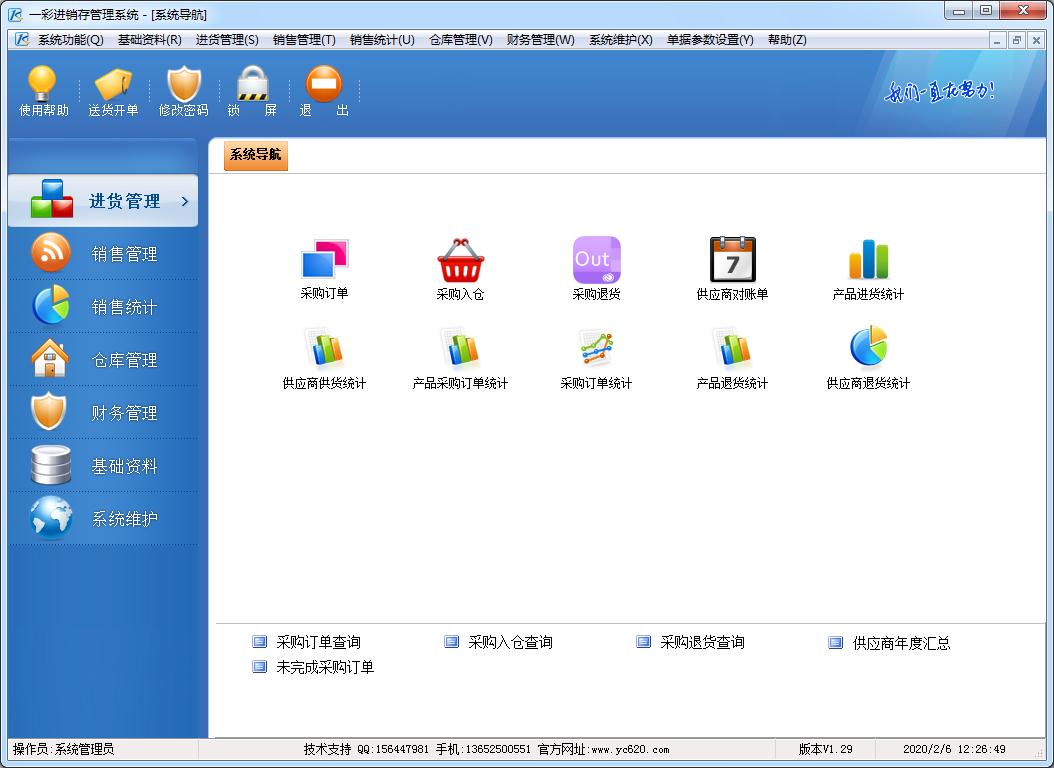Screen dimensions: 1054x768
Task: Click 版本V1.29 in status bar
Action: 825,749
